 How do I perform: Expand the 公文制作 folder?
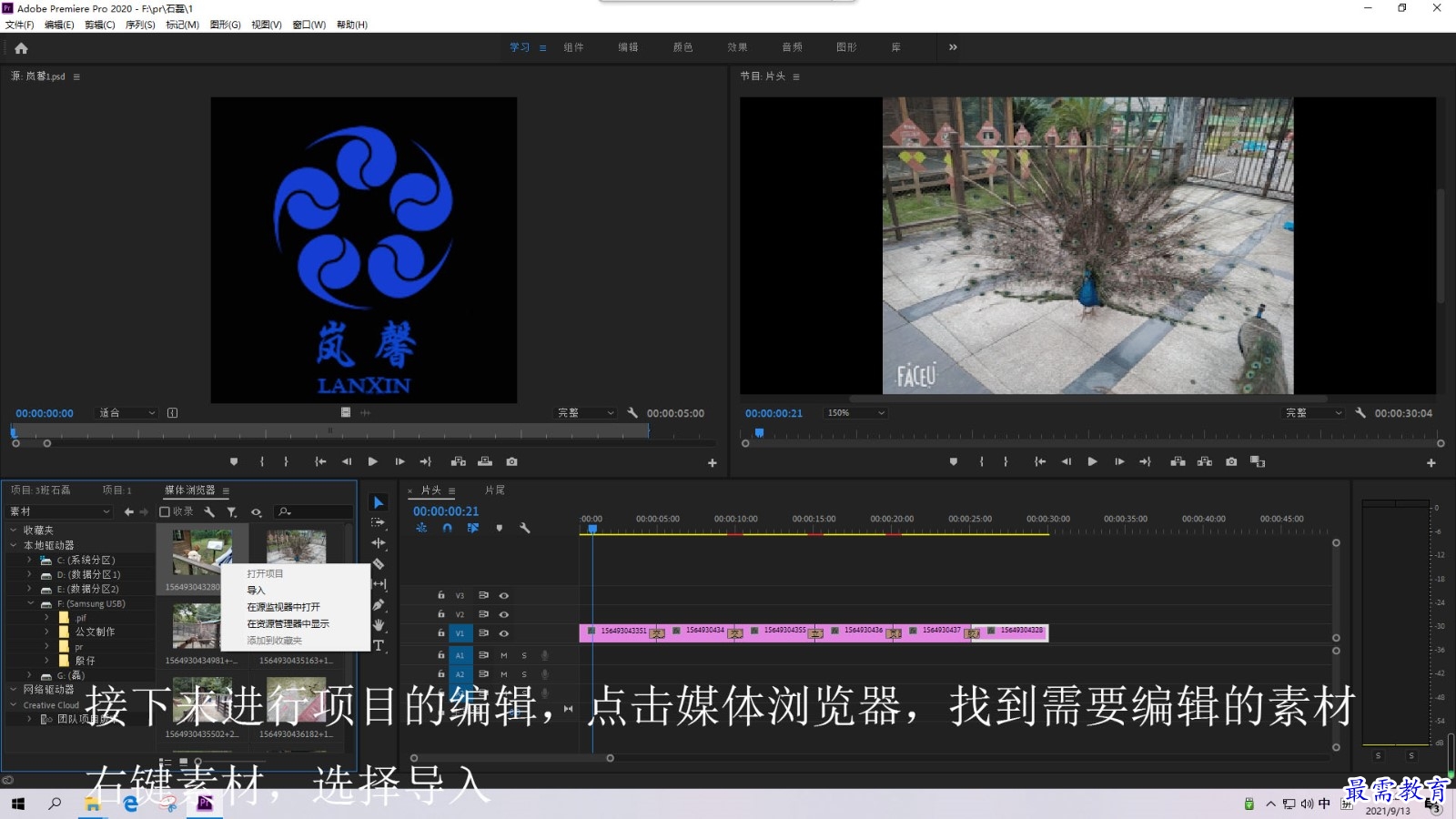coord(46,632)
